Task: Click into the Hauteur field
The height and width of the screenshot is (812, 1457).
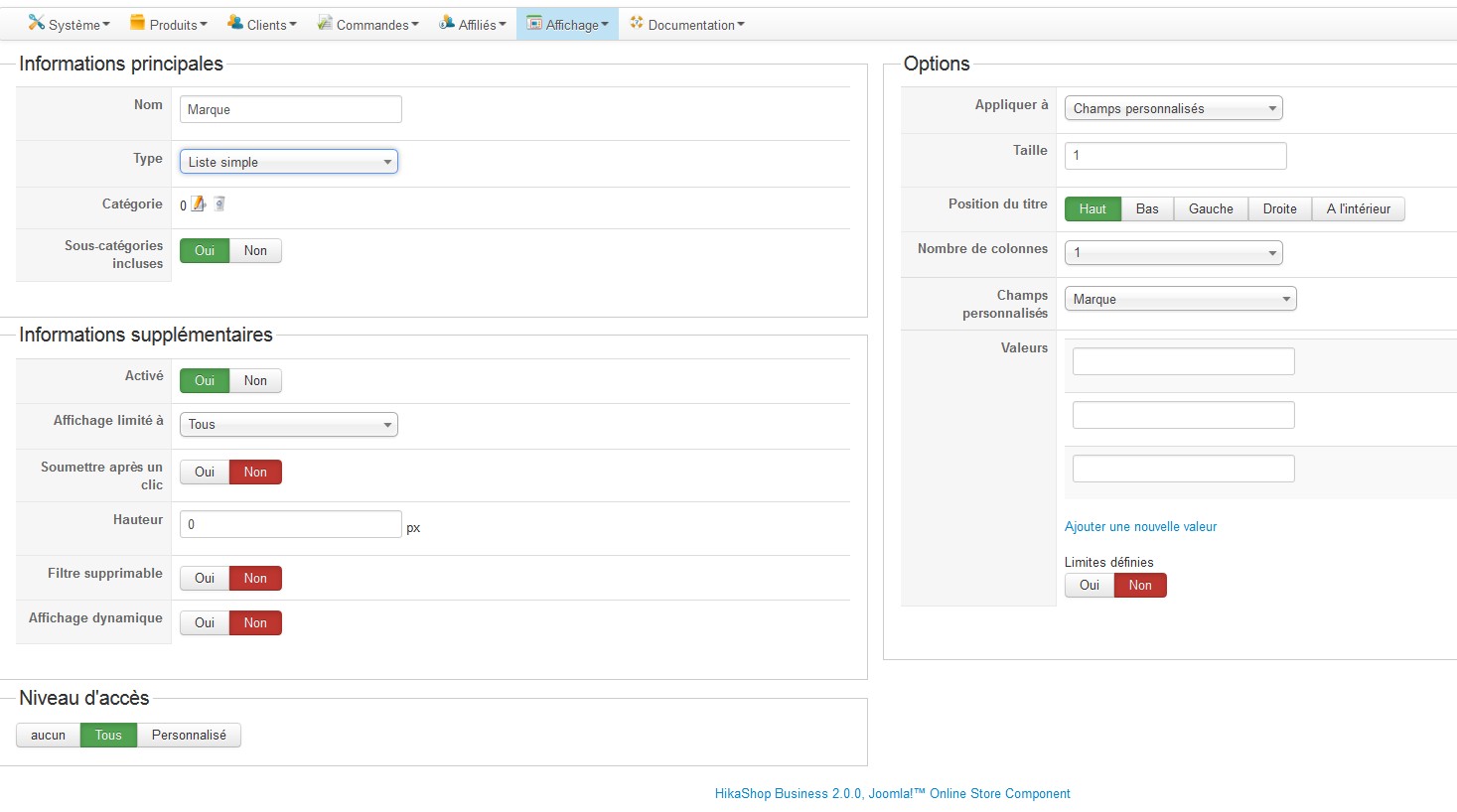Action: (291, 524)
